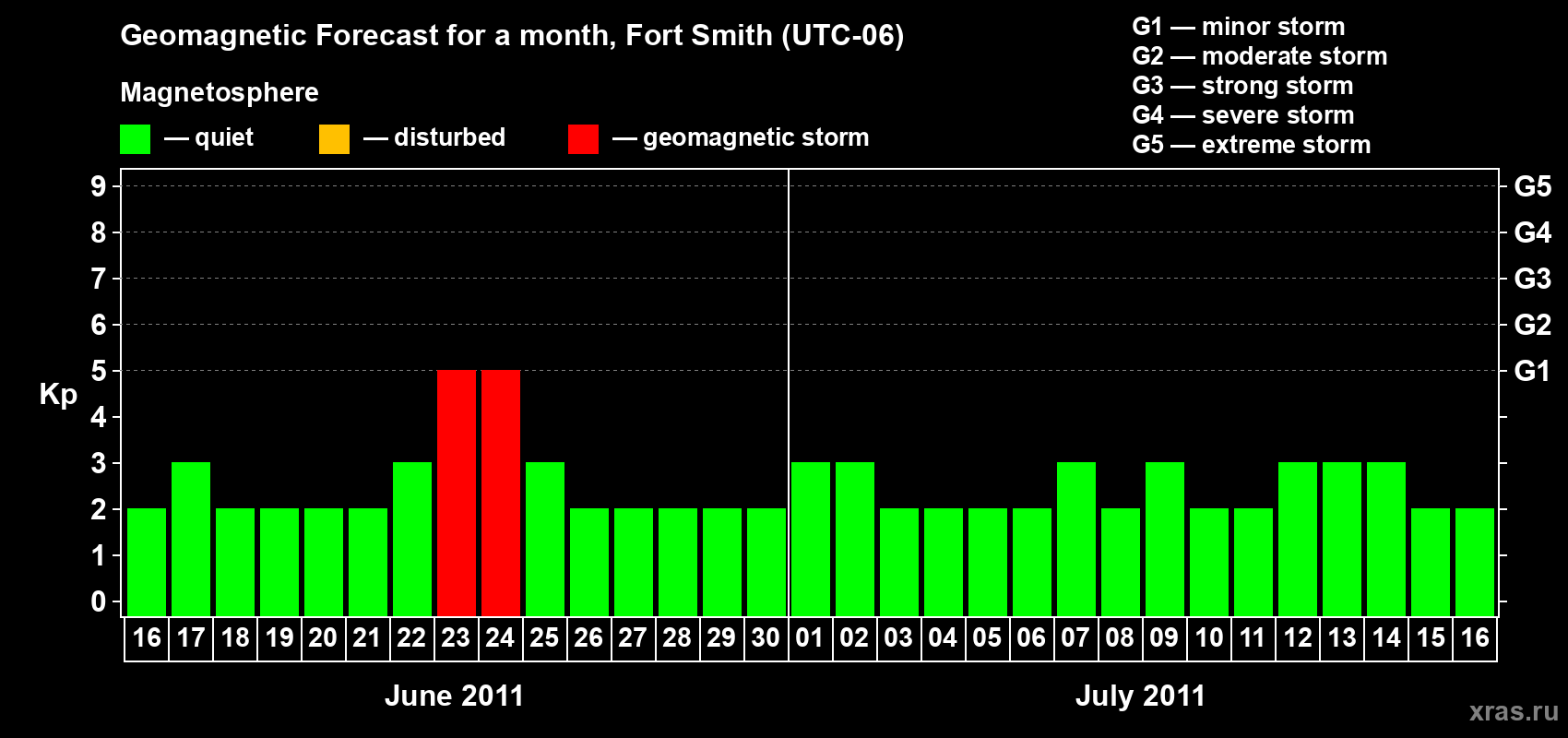
Task: Click the date cell '12' for July
Action: 1298,638
